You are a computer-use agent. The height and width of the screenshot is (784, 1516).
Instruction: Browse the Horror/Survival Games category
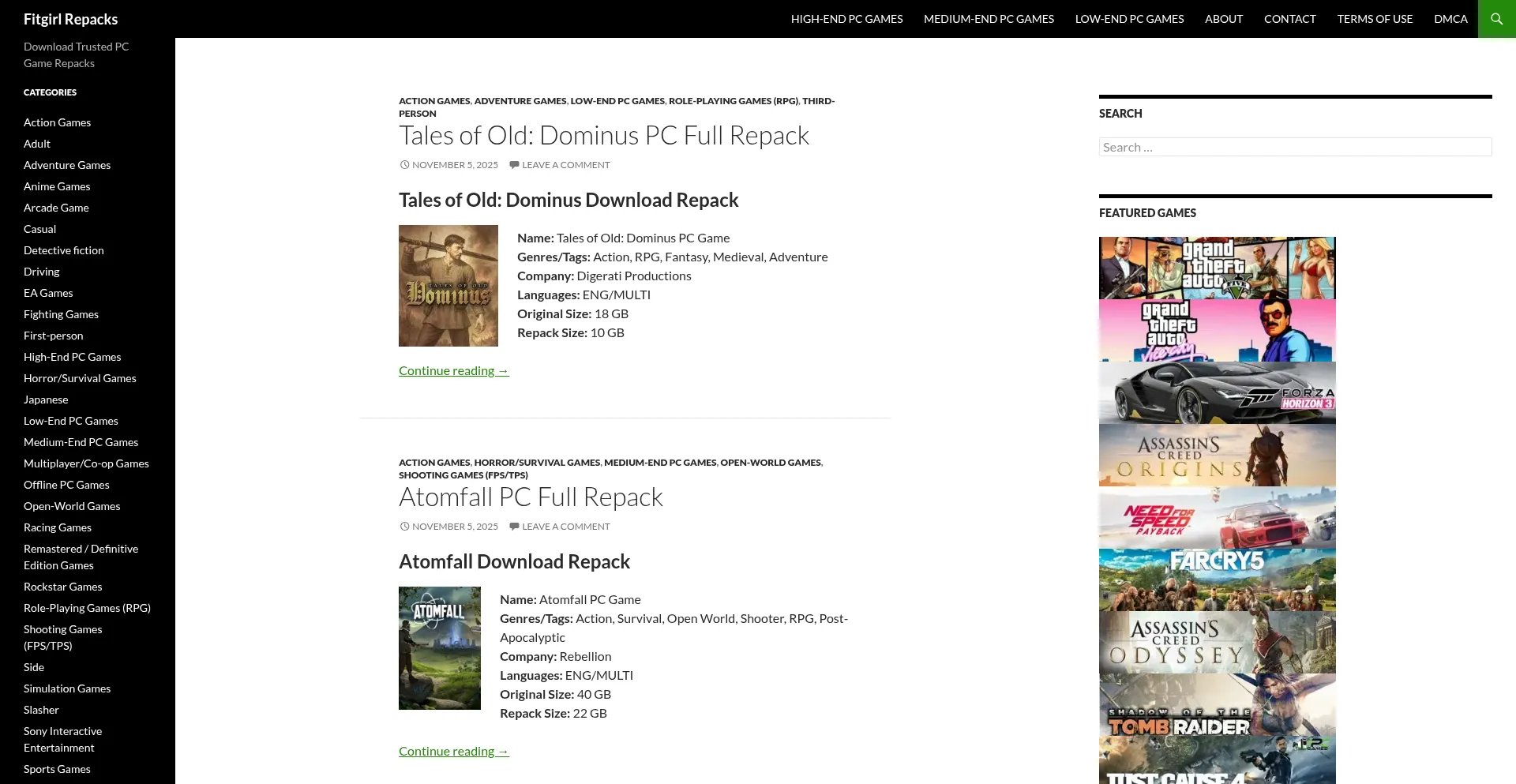80,378
